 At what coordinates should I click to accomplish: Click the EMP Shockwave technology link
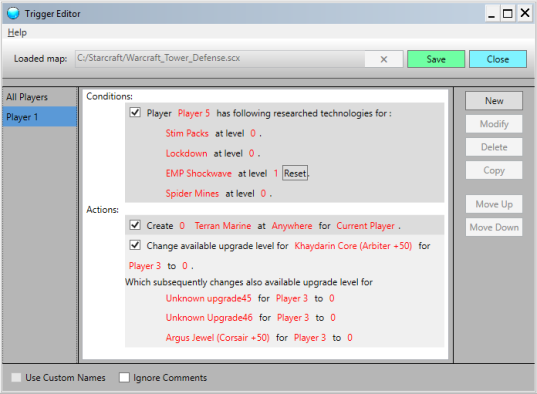point(199,173)
